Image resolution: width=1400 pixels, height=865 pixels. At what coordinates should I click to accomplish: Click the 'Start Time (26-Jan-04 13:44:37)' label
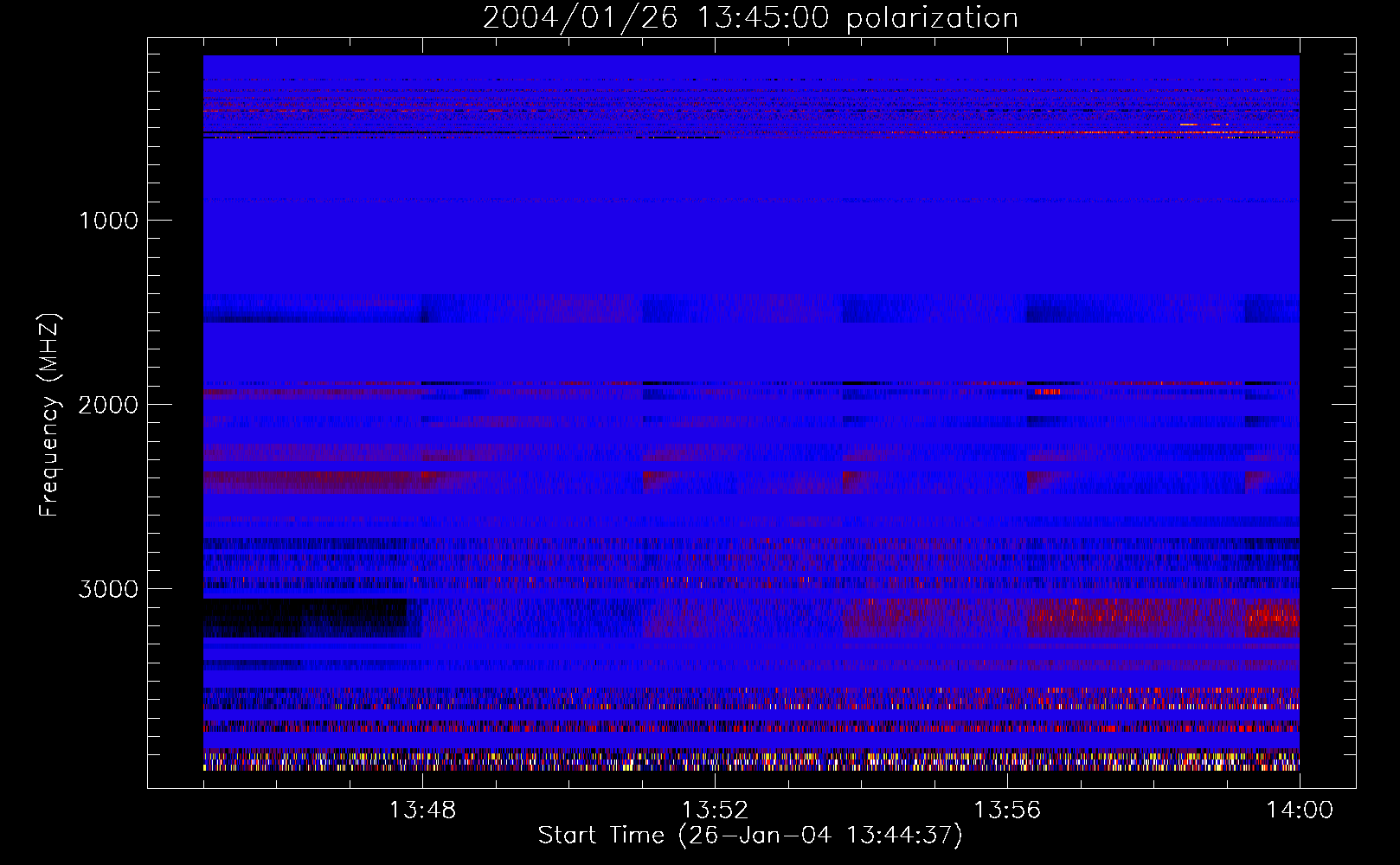pos(750,836)
